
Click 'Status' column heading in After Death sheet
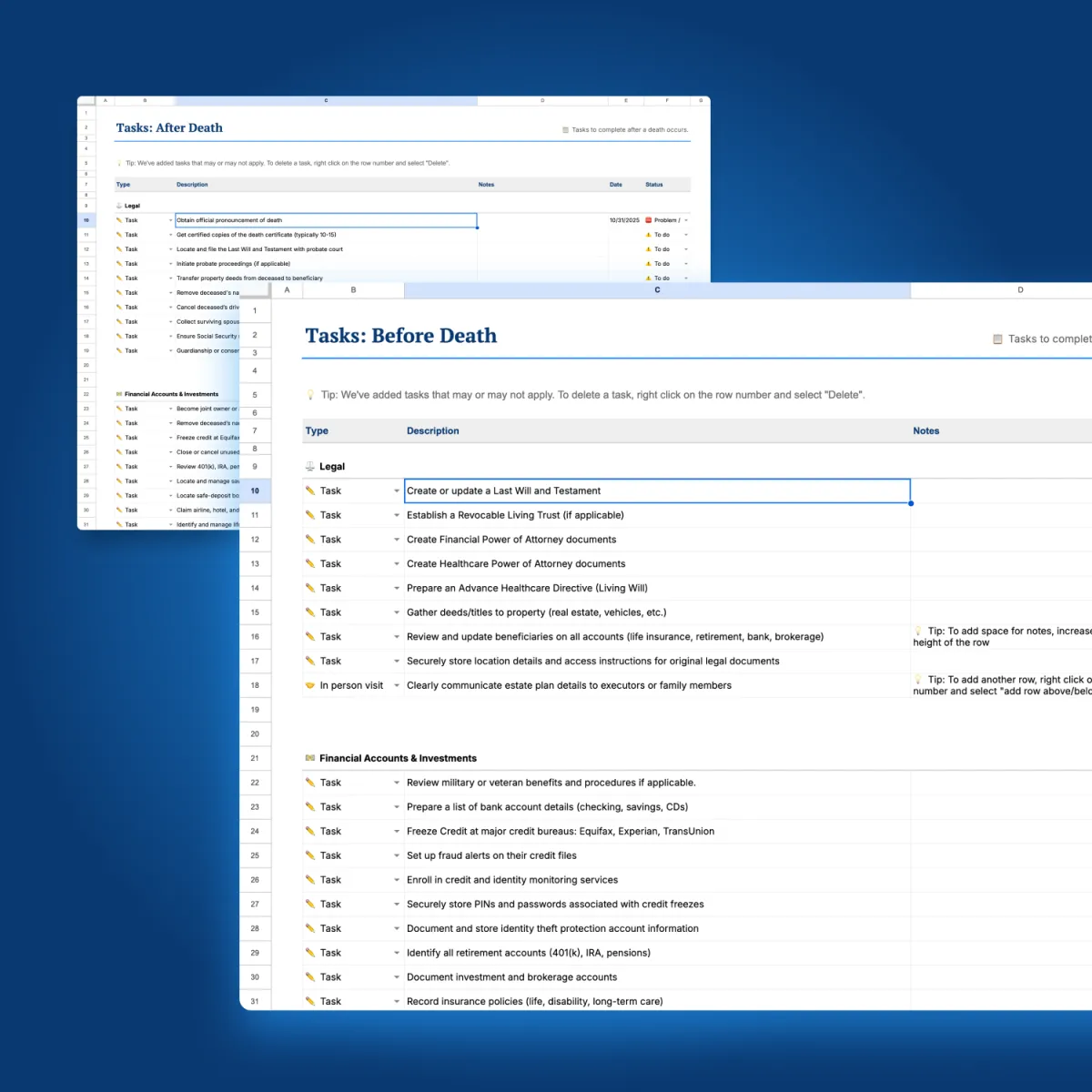coord(654,185)
